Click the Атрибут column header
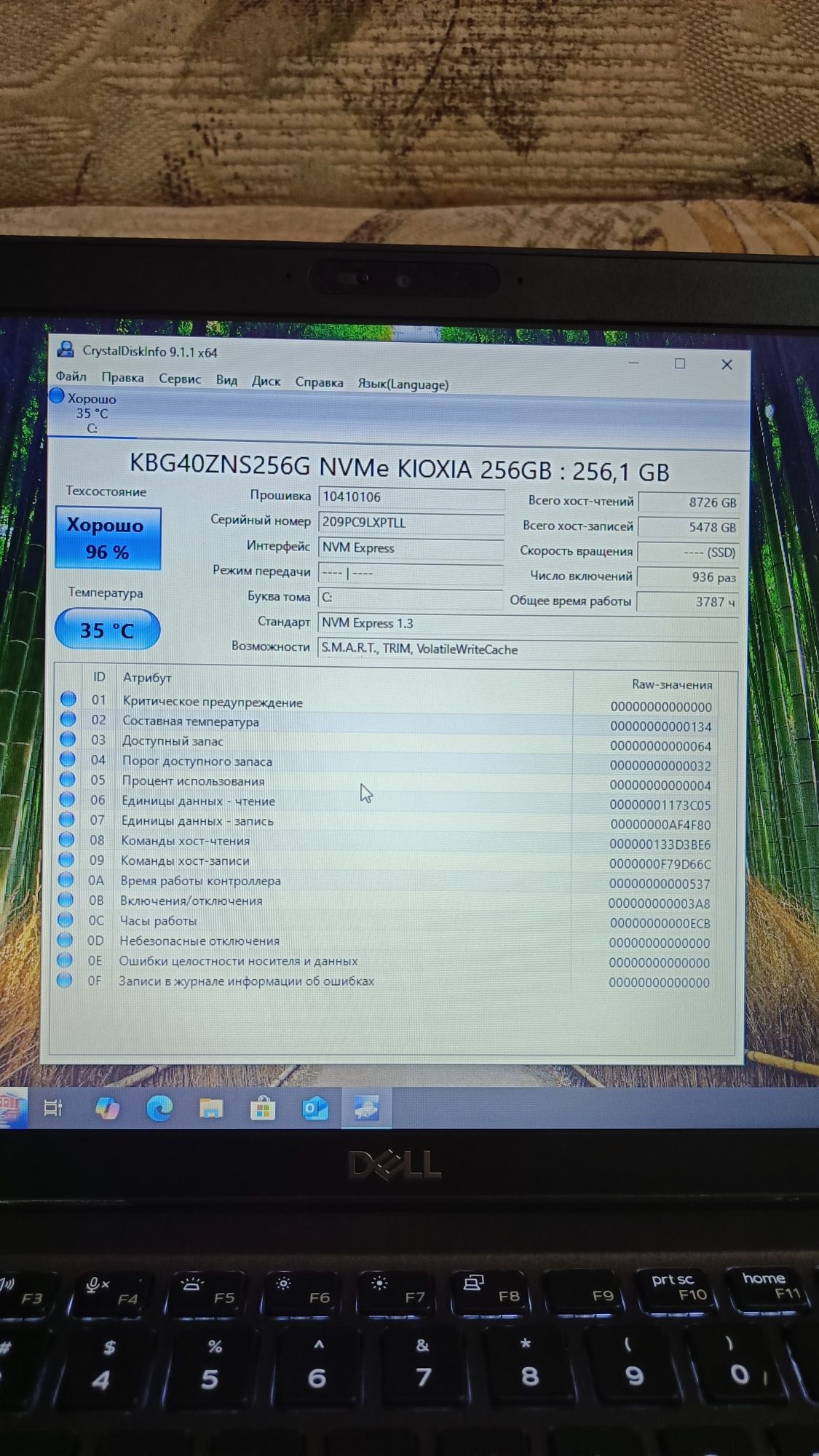The width and height of the screenshot is (819, 1456). point(147,678)
